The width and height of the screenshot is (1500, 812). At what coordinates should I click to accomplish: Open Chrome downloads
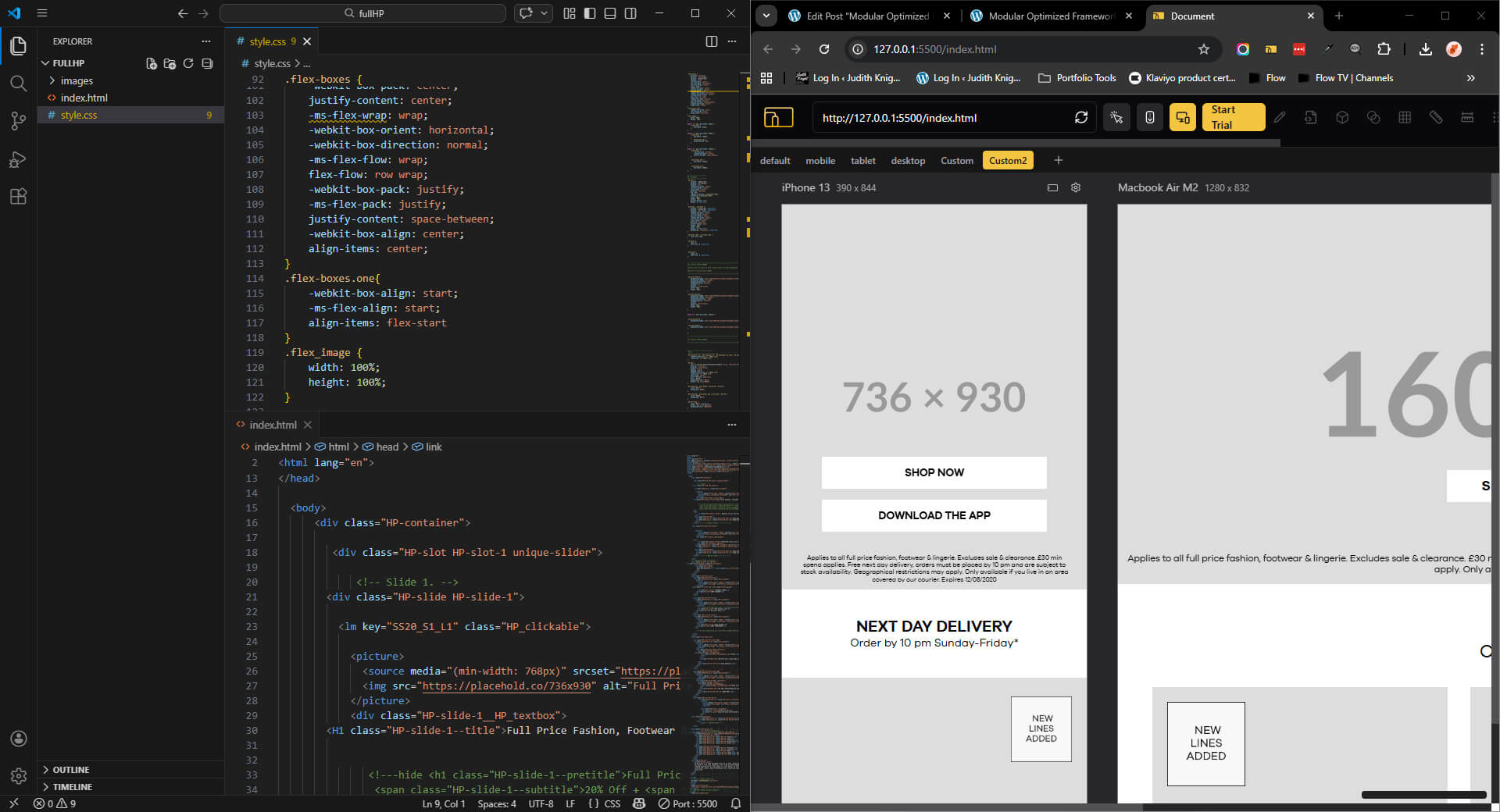point(1426,49)
